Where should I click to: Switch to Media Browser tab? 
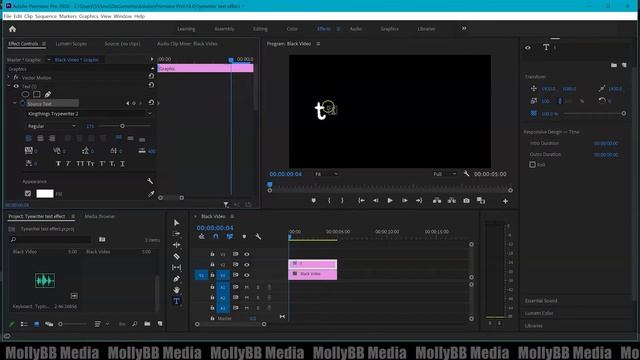[x=100, y=216]
